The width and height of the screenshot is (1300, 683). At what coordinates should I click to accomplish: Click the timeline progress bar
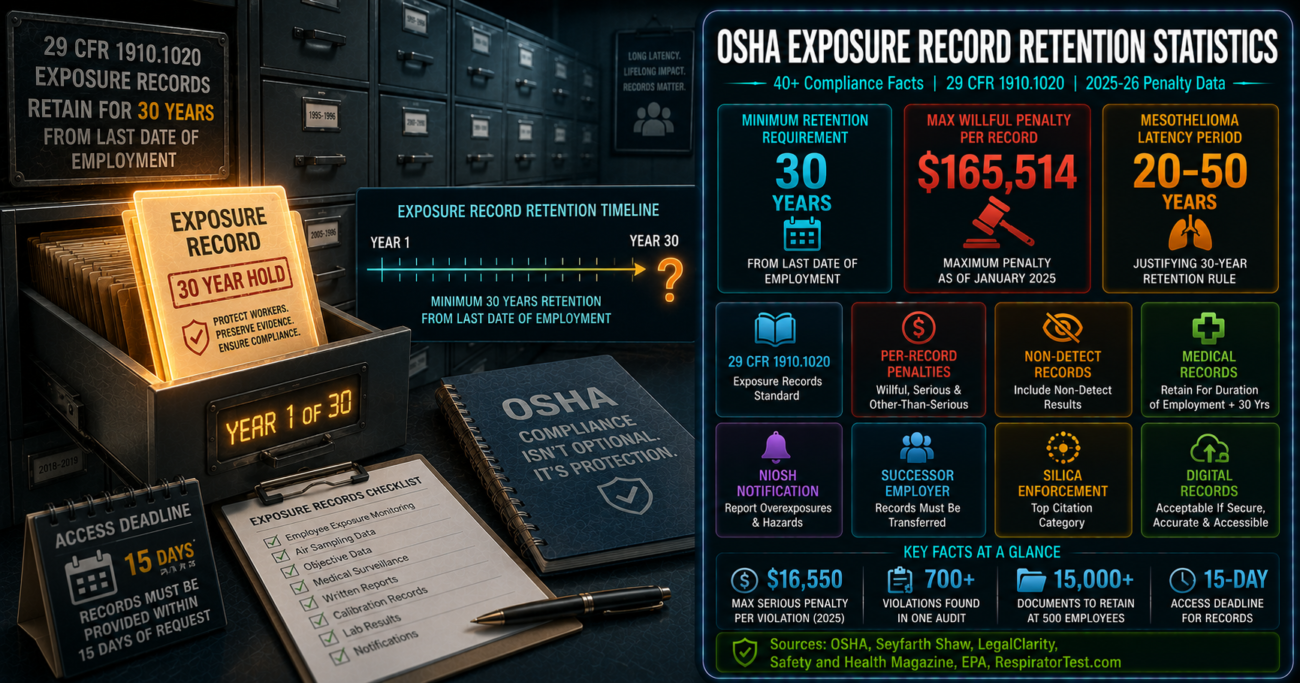pyautogui.click(x=507, y=268)
